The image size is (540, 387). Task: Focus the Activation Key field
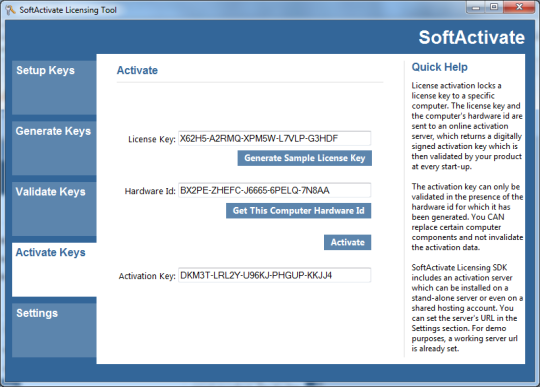274,275
